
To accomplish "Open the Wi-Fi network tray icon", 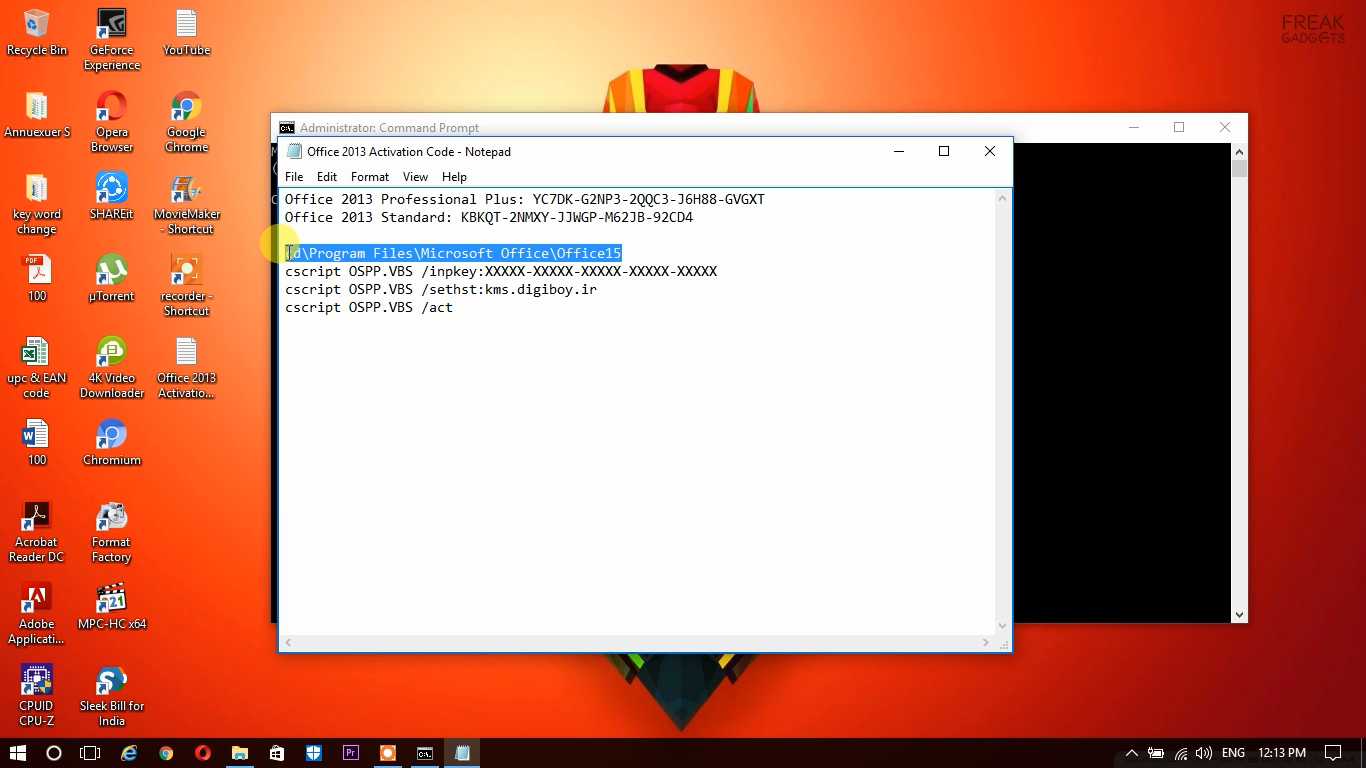I will [1180, 753].
